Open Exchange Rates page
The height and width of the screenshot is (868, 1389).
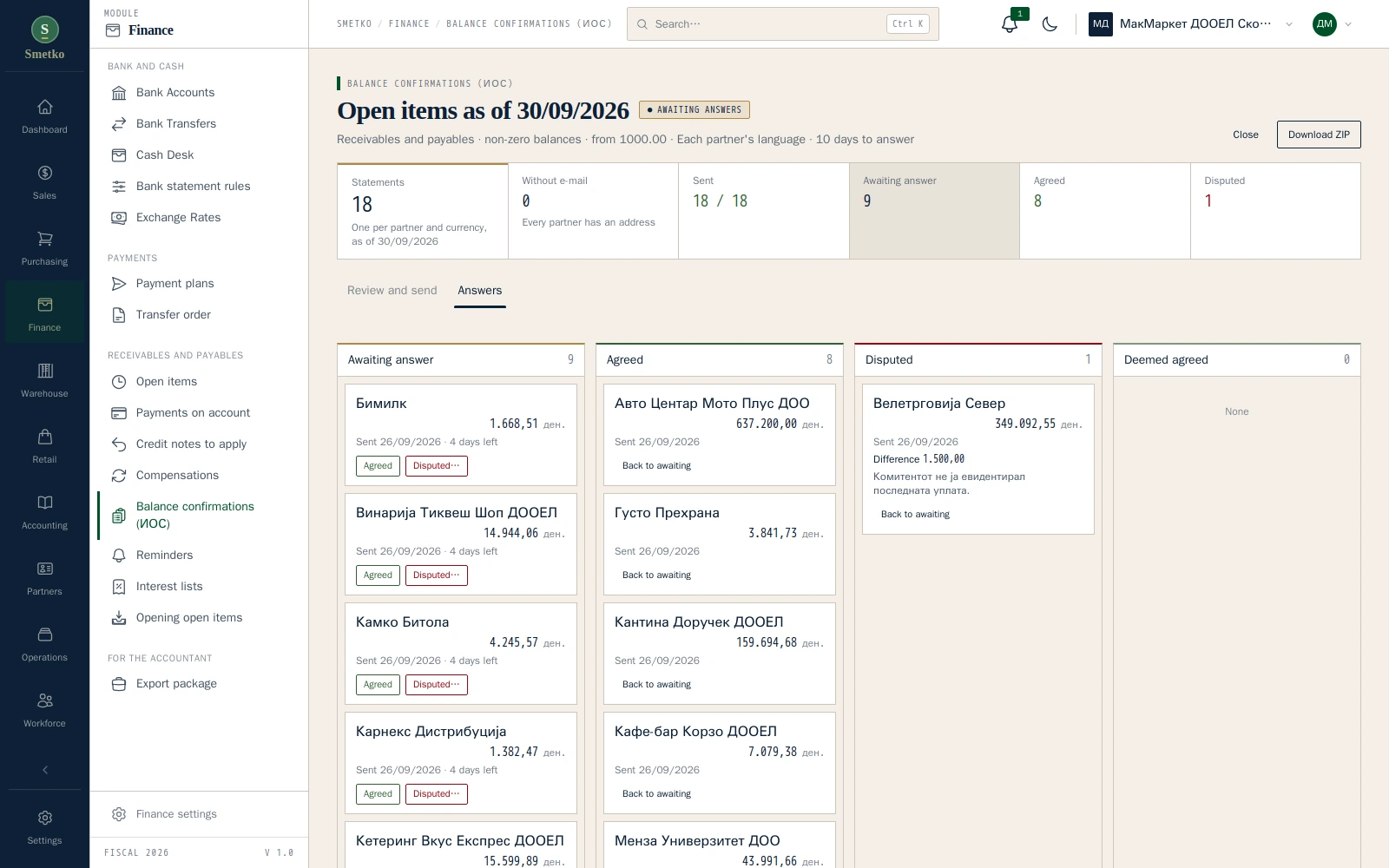click(x=199, y=218)
